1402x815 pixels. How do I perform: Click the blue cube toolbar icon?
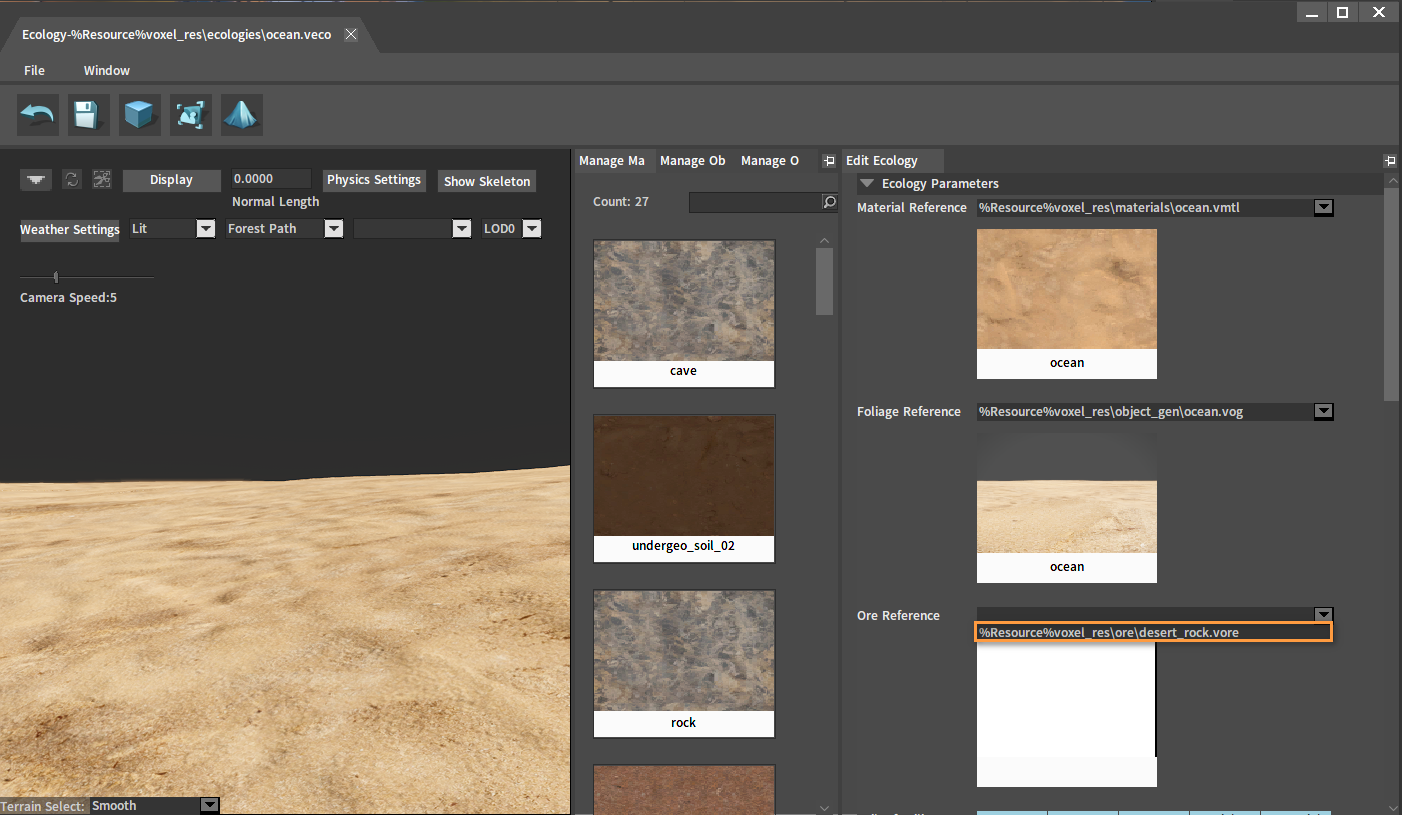click(x=140, y=116)
